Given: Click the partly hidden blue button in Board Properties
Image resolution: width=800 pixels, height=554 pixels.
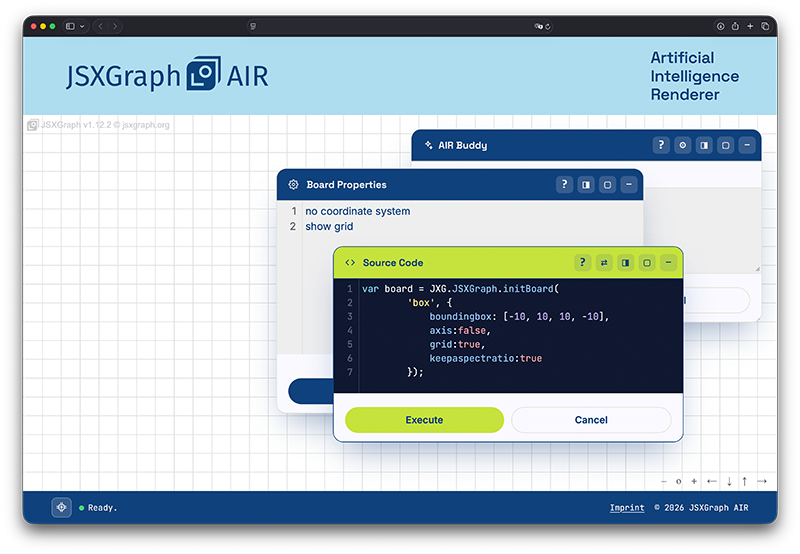Looking at the screenshot, I should pyautogui.click(x=311, y=391).
